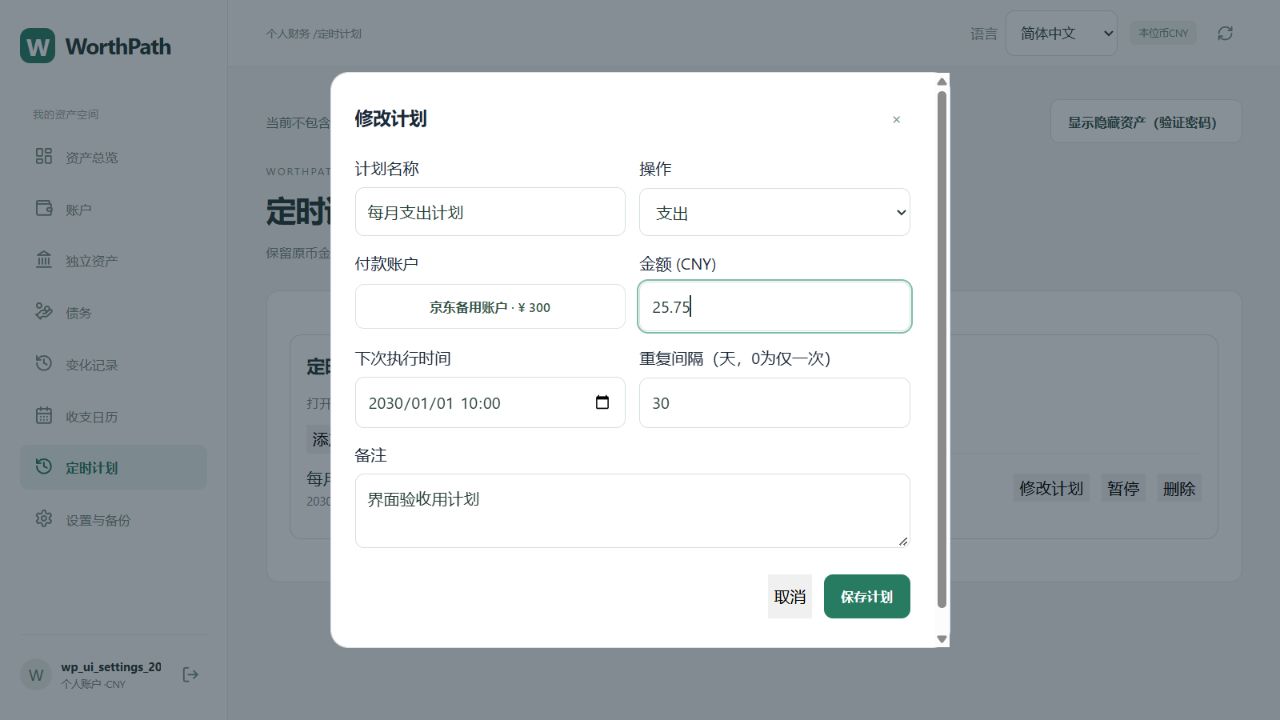Screen dimensions: 1280x720
Task: Click the refresh icon in top bar
Action: coord(1225,33)
